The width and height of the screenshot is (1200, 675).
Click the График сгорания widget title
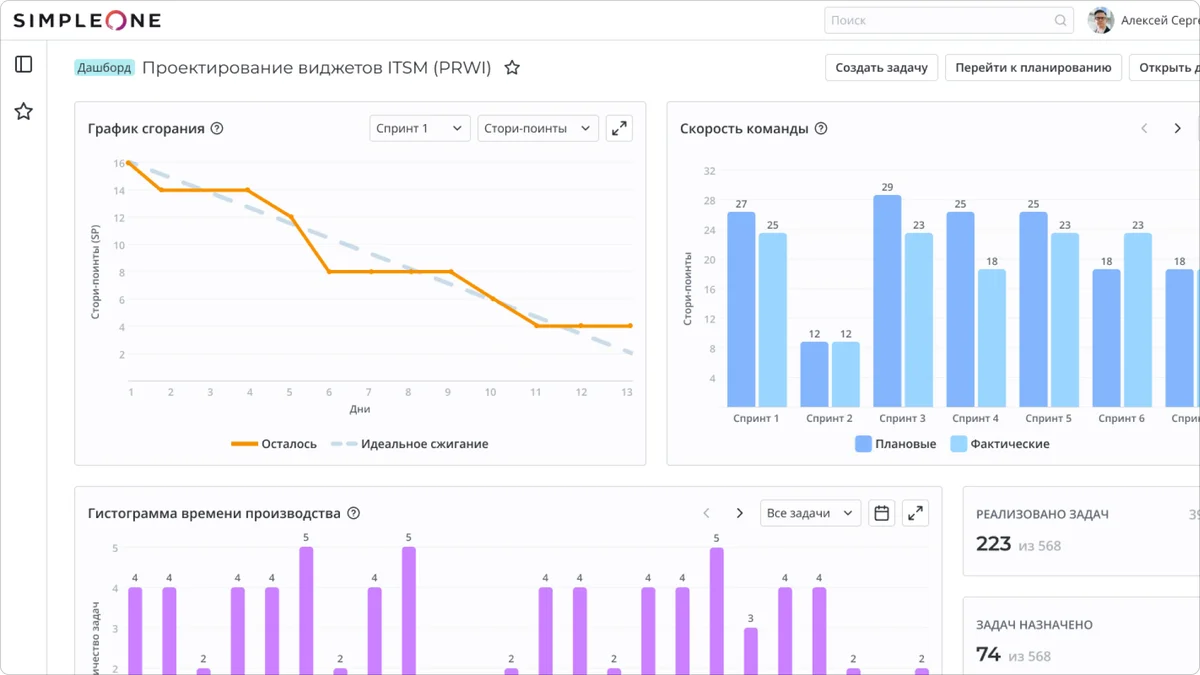146,129
